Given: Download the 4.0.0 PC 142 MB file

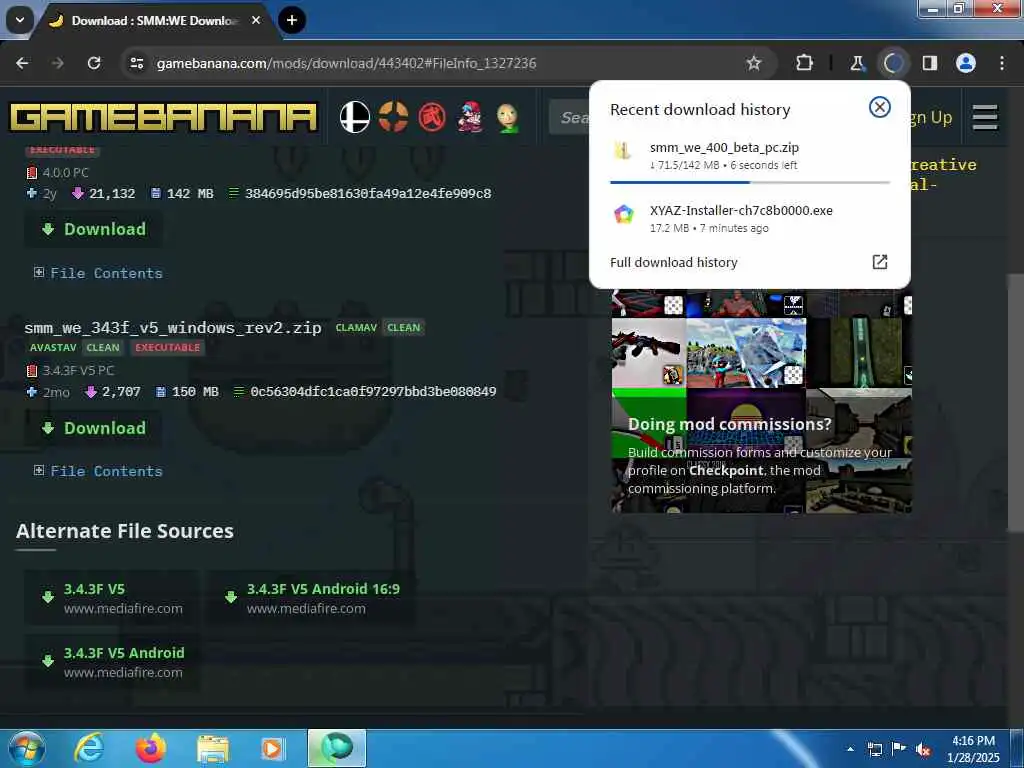Looking at the screenshot, I should point(93,229).
